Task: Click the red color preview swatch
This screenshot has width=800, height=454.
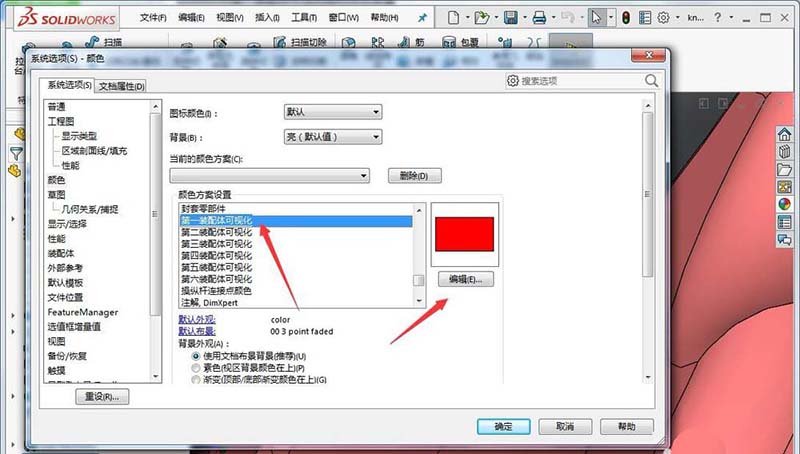Action: 463,236
